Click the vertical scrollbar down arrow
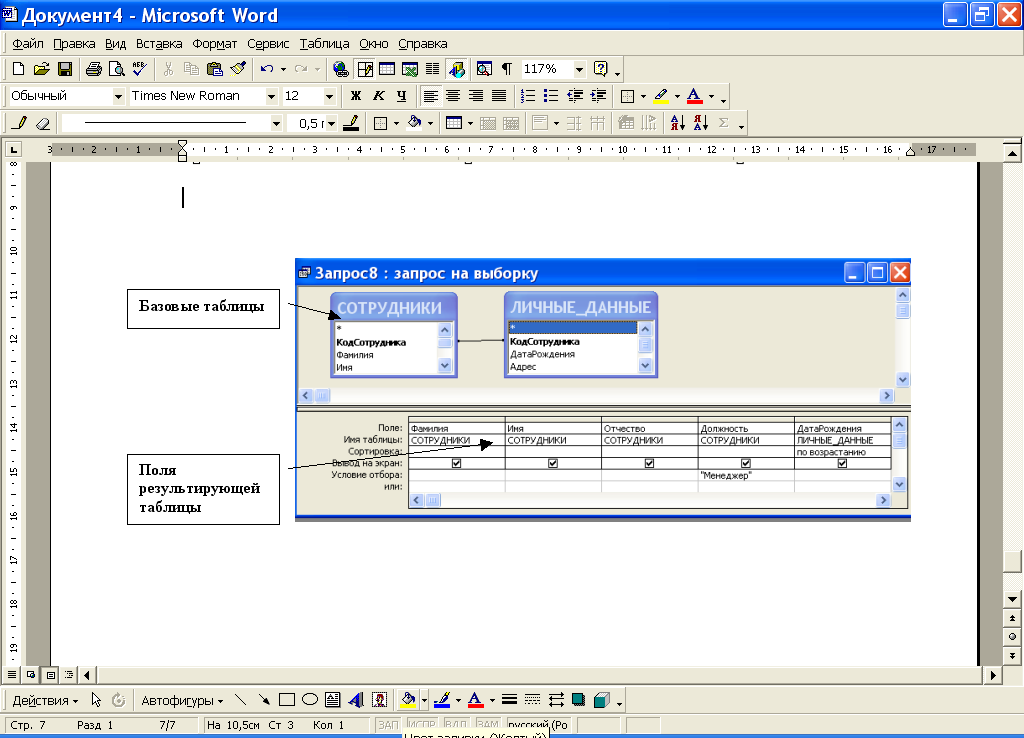The image size is (1024, 738). pyautogui.click(x=1012, y=599)
